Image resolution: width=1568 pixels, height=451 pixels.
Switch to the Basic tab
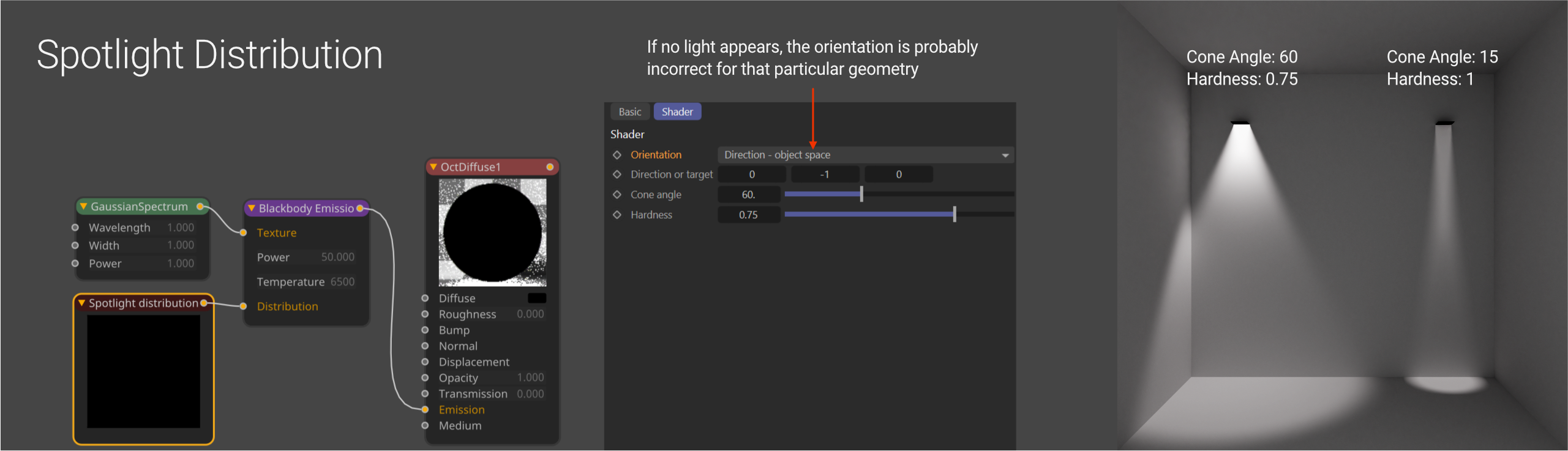(x=629, y=112)
